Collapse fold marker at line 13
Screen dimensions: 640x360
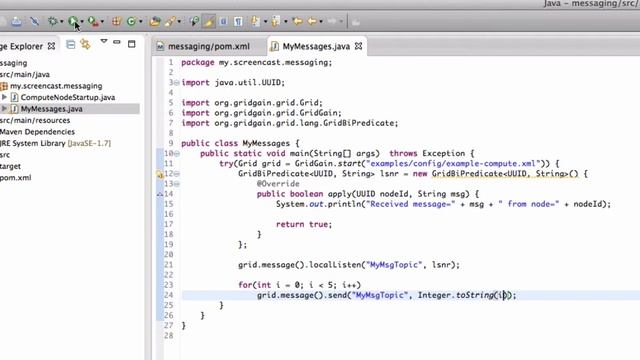177,184
